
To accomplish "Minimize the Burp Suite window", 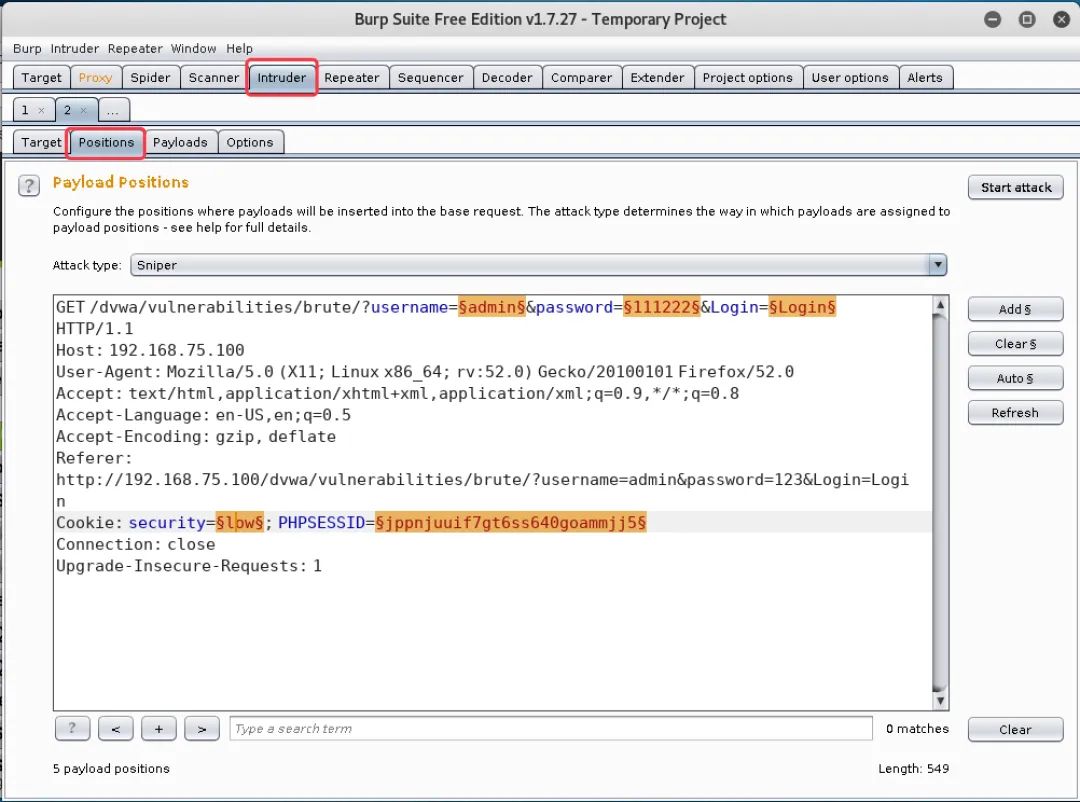I will pyautogui.click(x=993, y=19).
